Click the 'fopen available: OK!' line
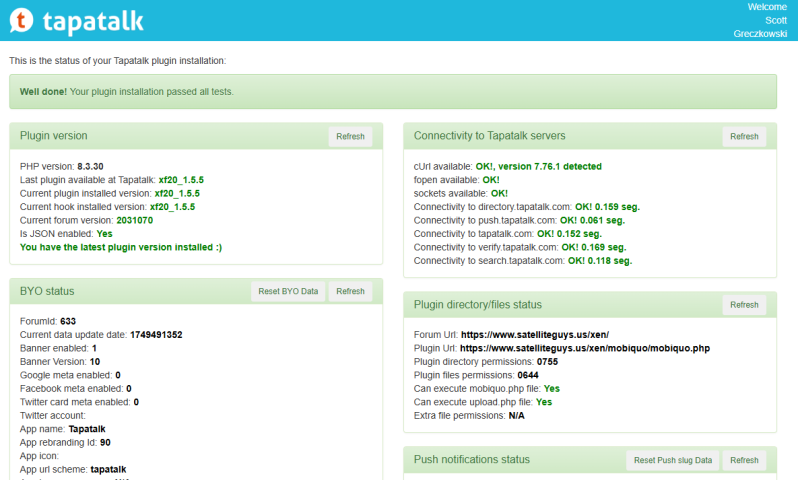798x480 pixels. click(457, 180)
